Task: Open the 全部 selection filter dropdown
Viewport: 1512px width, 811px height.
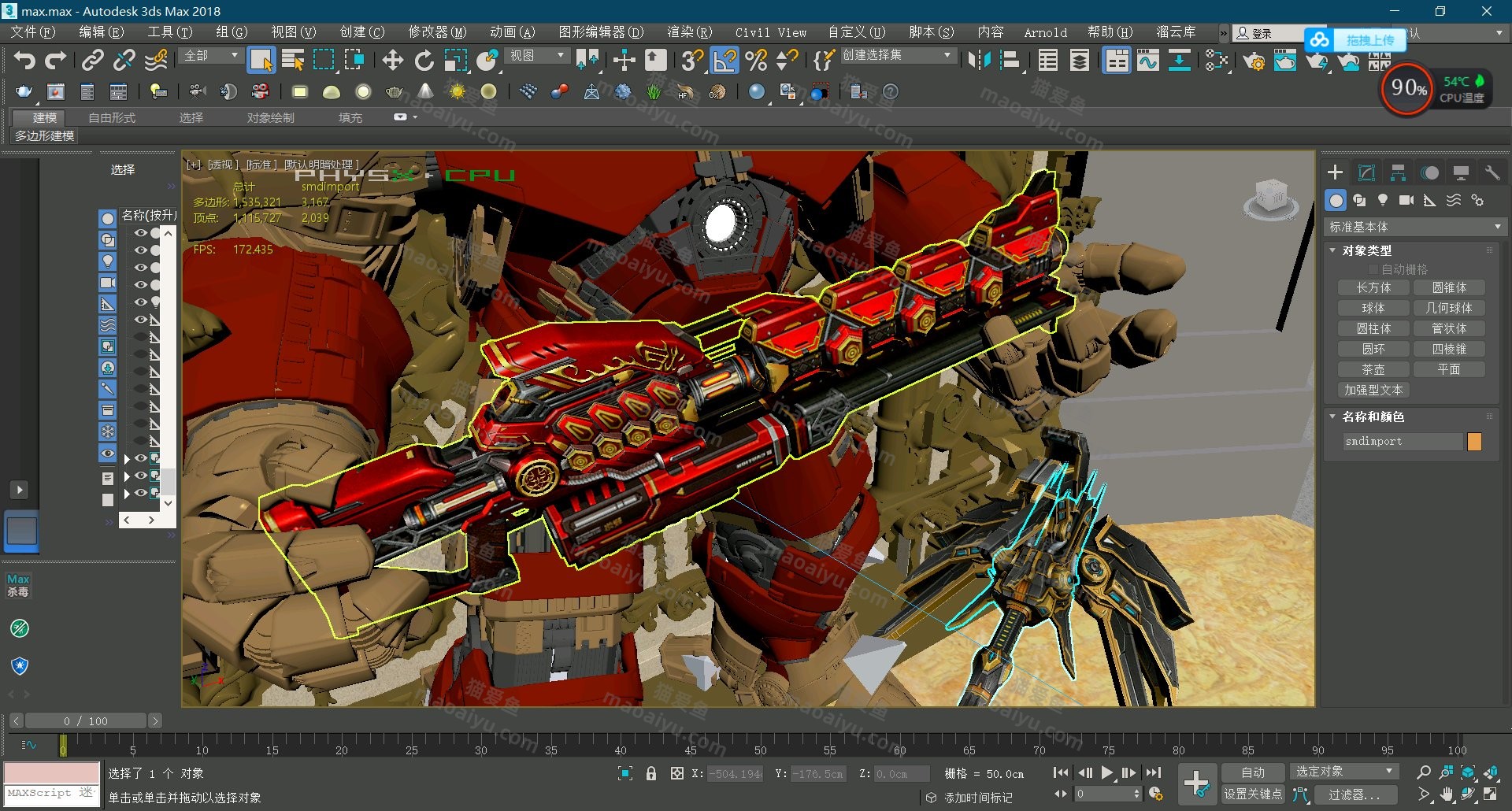Action: [x=210, y=56]
